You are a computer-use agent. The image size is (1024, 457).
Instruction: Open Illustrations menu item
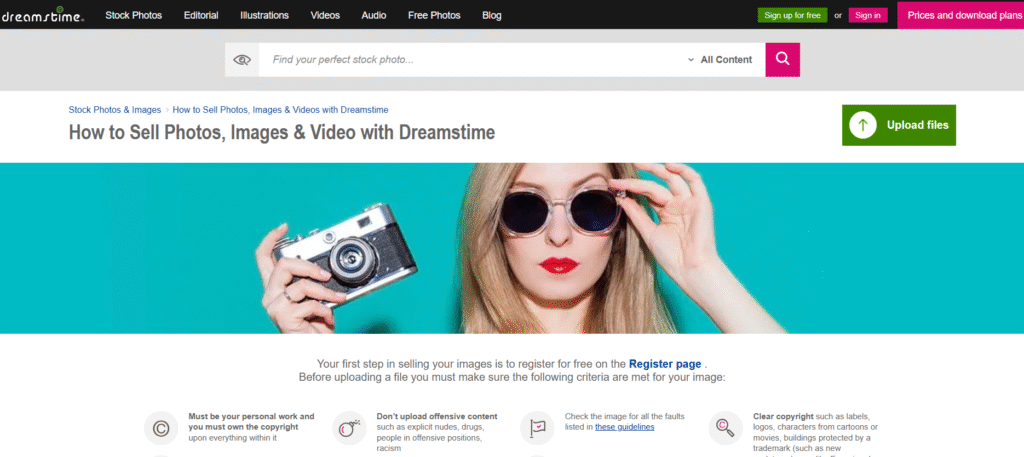click(x=264, y=15)
